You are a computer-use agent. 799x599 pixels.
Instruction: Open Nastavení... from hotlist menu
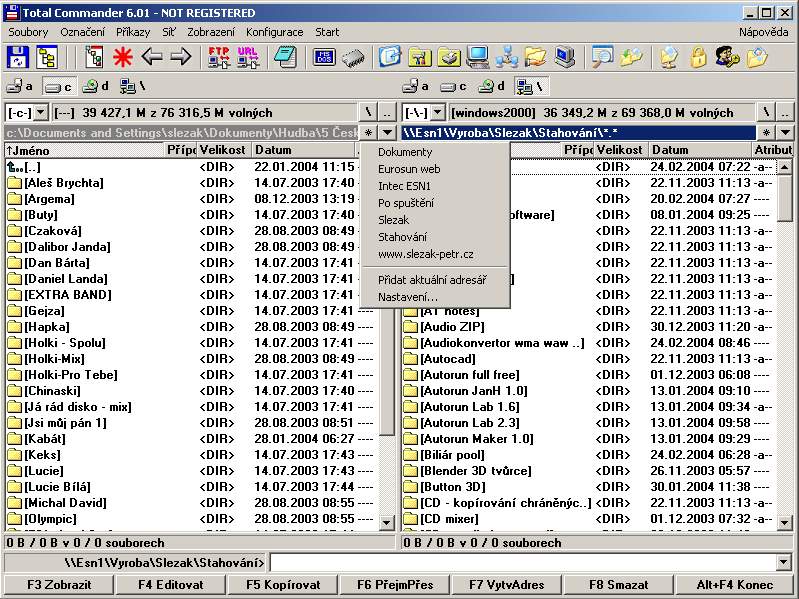click(408, 297)
